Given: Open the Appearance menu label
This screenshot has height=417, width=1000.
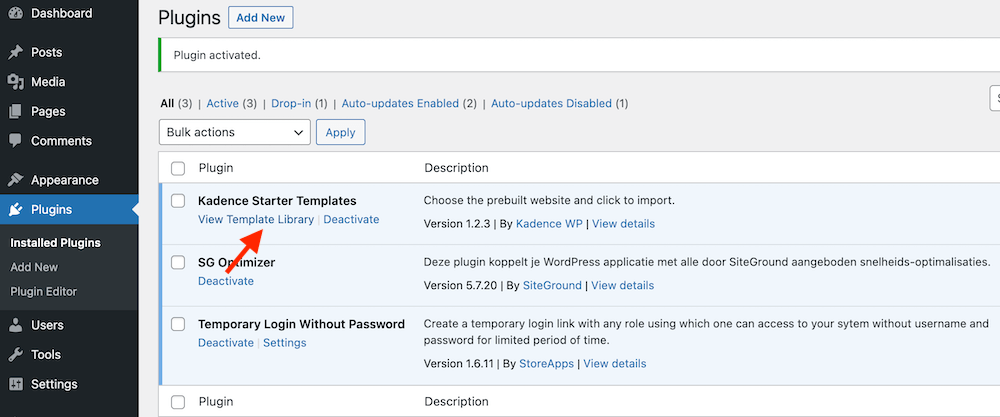Looking at the screenshot, I should 65,180.
